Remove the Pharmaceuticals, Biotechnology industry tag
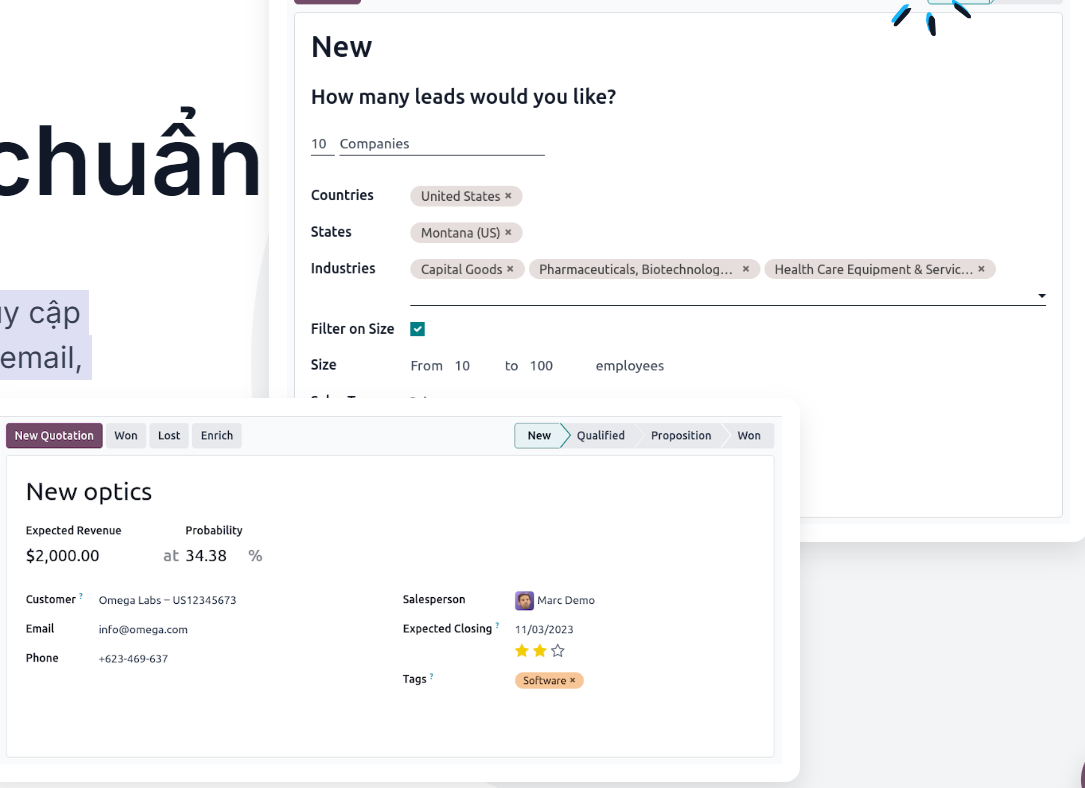1085x788 pixels. tap(745, 269)
